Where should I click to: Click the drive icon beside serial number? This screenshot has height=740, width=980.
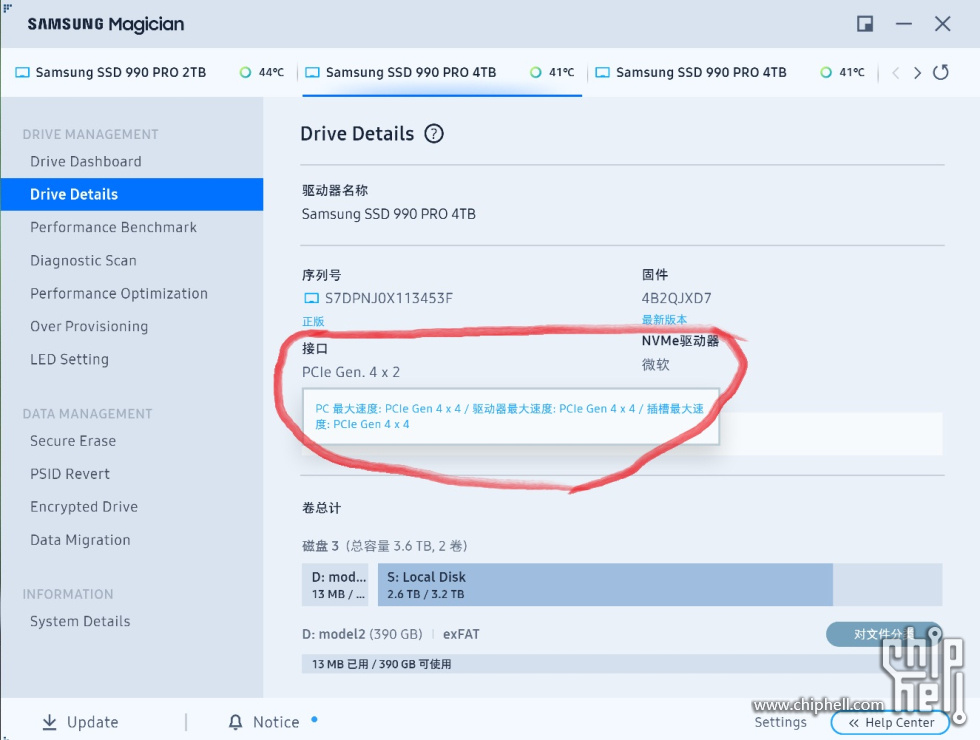pyautogui.click(x=311, y=298)
